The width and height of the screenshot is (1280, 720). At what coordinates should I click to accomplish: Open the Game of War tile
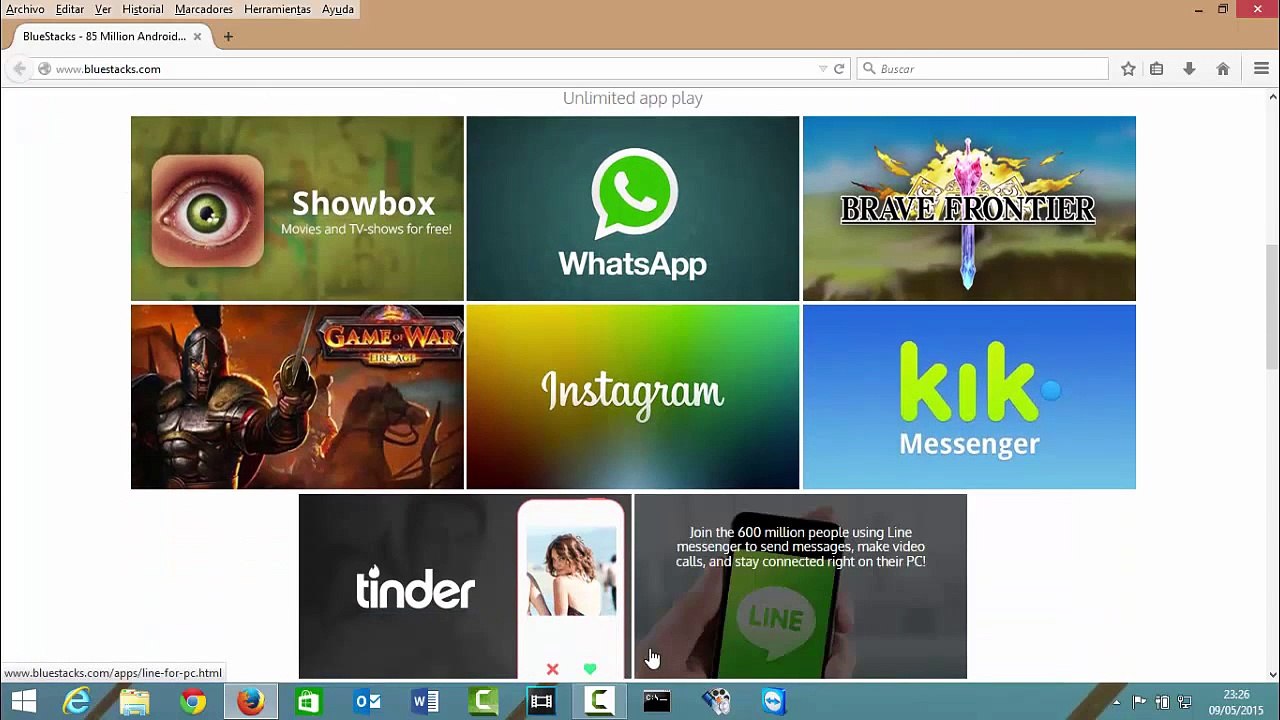coord(297,397)
